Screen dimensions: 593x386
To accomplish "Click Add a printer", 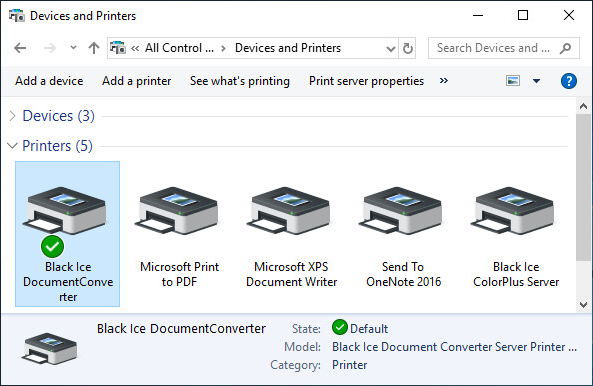I will [x=137, y=81].
